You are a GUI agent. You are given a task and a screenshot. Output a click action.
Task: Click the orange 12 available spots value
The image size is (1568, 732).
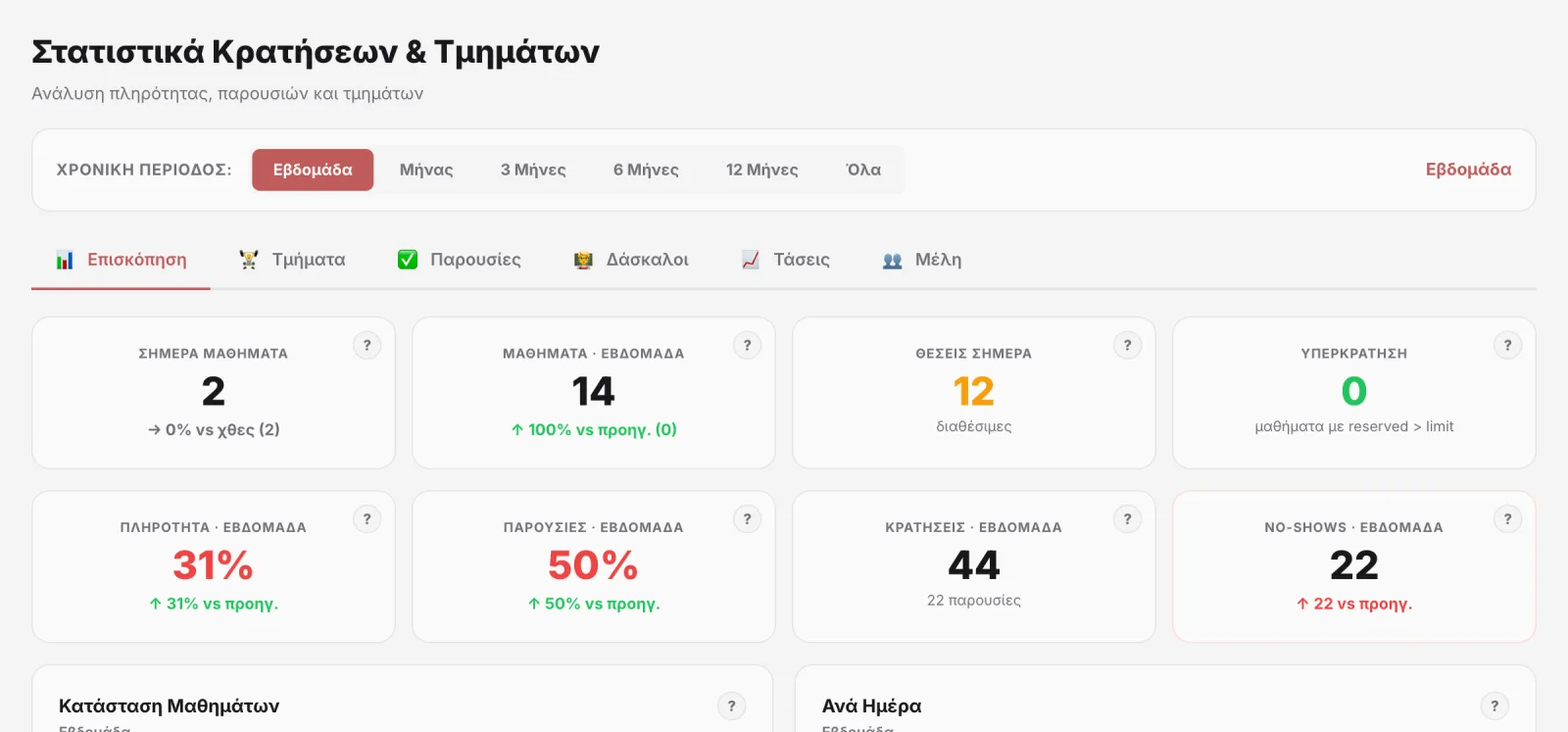(973, 392)
